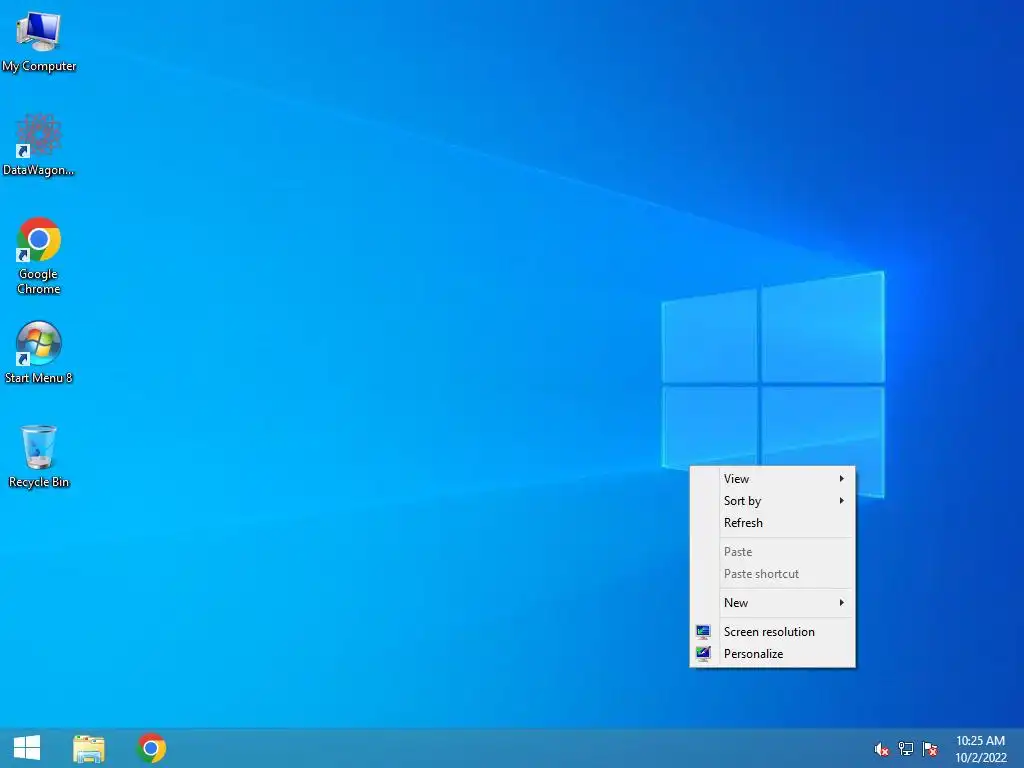This screenshot has width=1024, height=768.
Task: Choose Refresh from the context menu
Action: pyautogui.click(x=773, y=523)
